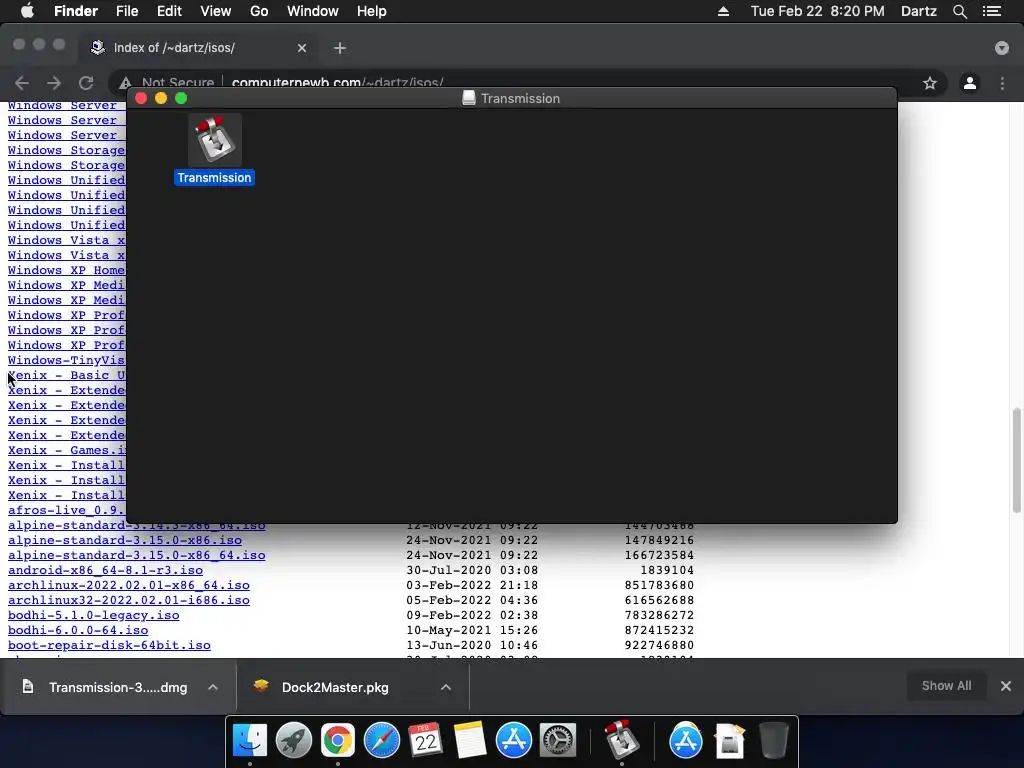
Task: Open bodhi-5.1.0-legacy.iso link
Action: click(x=93, y=616)
